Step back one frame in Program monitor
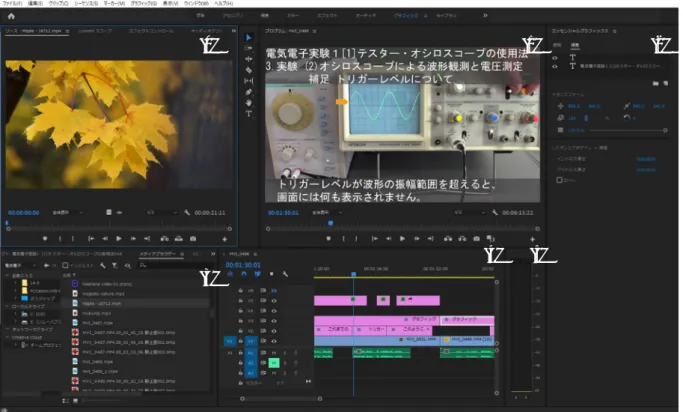683x412 pixels. [388, 239]
